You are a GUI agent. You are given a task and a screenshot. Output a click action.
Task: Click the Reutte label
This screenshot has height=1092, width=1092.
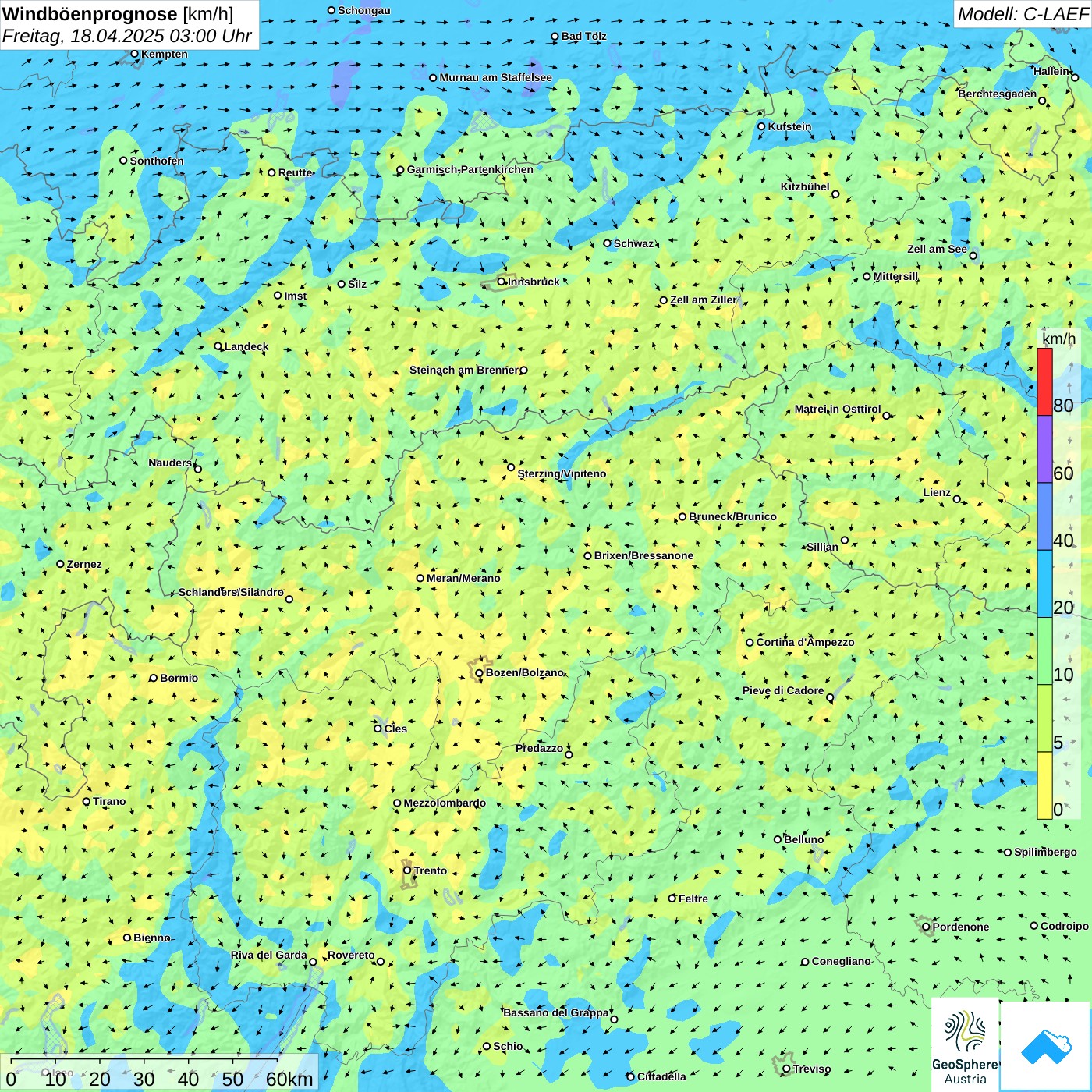point(295,172)
